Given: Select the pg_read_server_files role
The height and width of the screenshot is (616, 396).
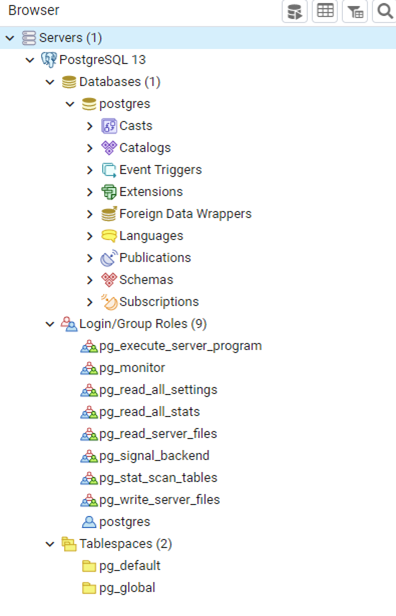Looking at the screenshot, I should (x=158, y=434).
